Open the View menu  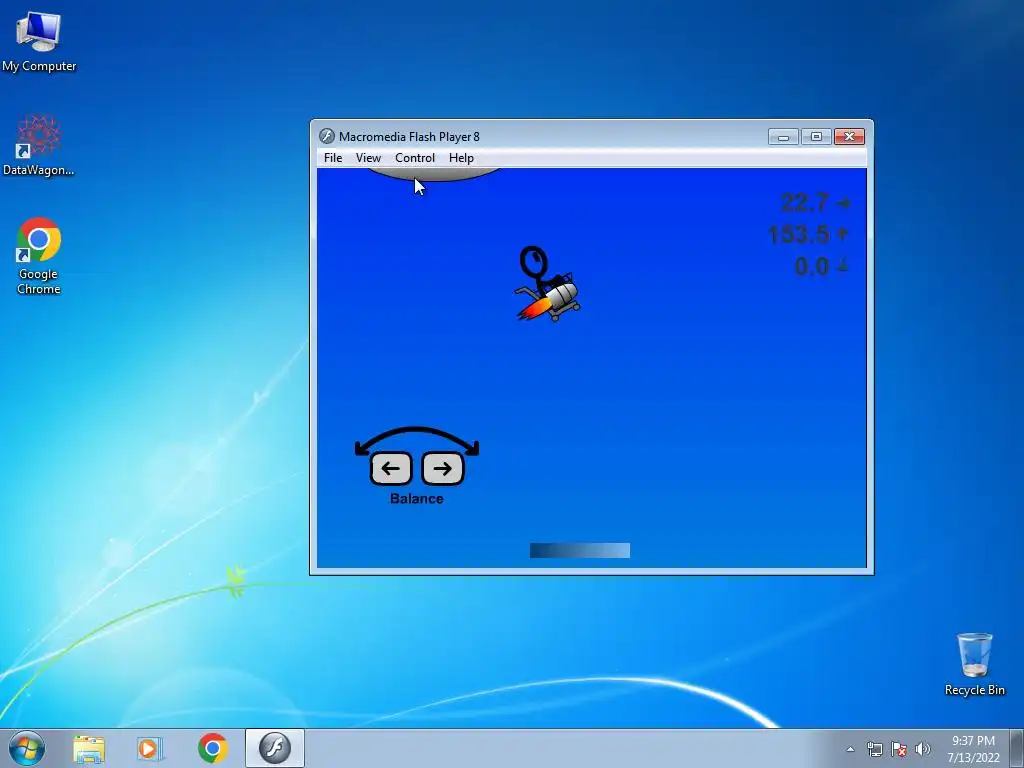point(368,158)
